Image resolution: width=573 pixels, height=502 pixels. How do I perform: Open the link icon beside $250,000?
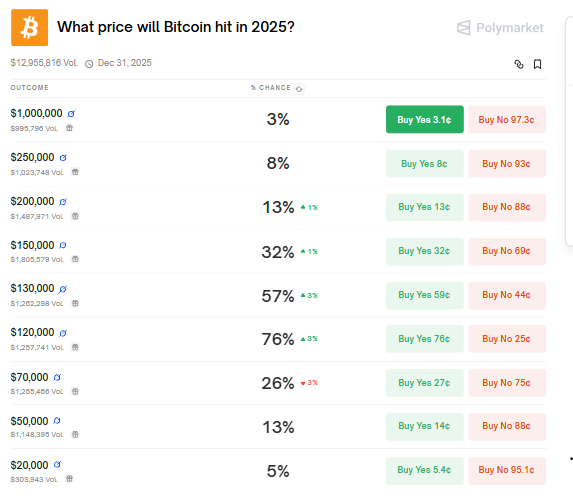point(63,157)
